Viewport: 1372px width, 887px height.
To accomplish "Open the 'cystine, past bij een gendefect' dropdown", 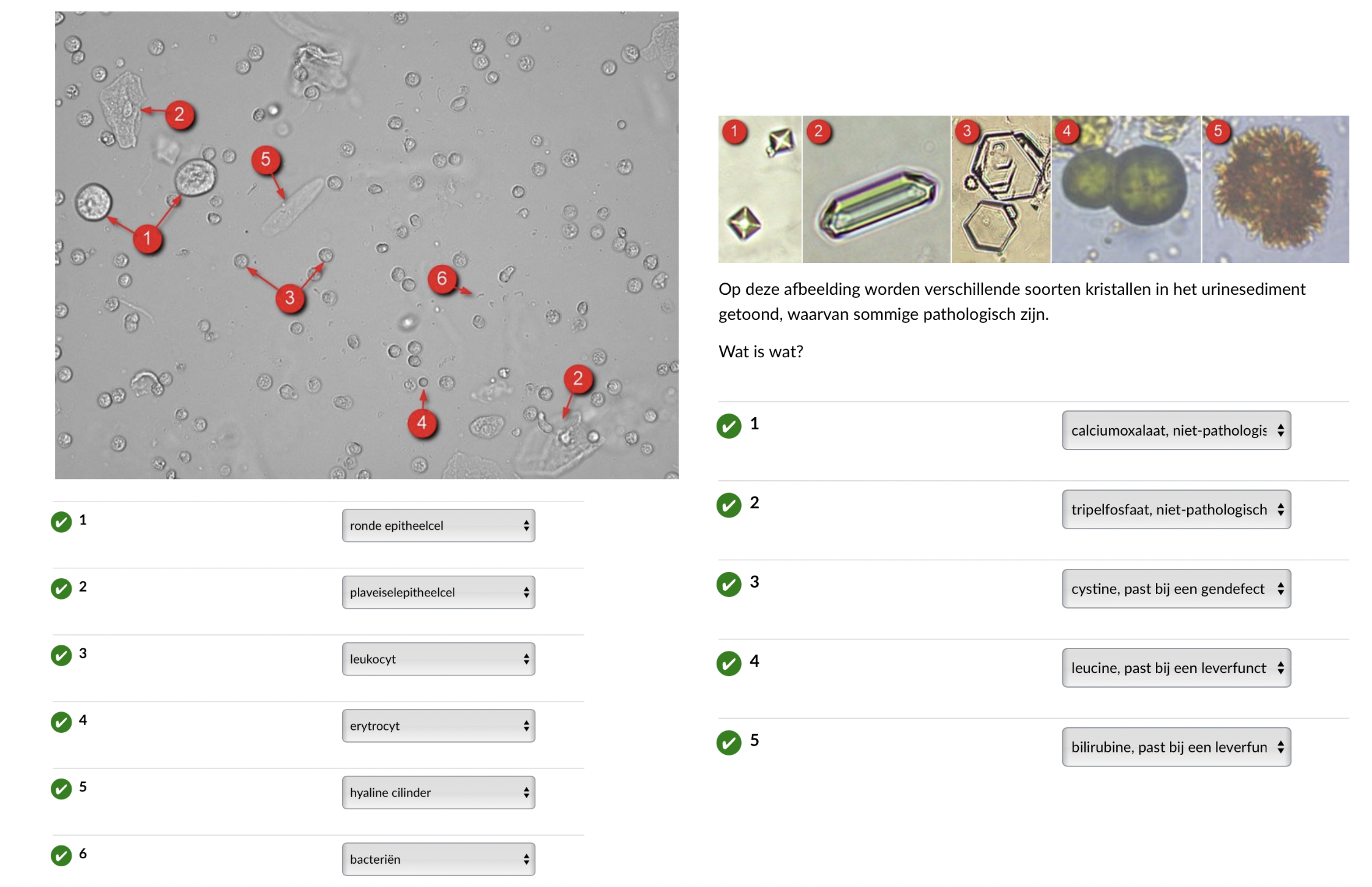I will [x=1176, y=588].
